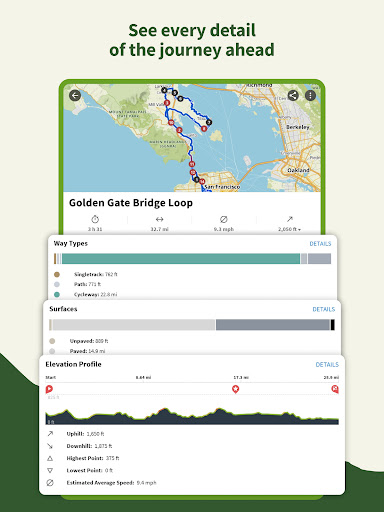
Task: Tap the red finish marker at 28.0 mi
Action: click(335, 389)
